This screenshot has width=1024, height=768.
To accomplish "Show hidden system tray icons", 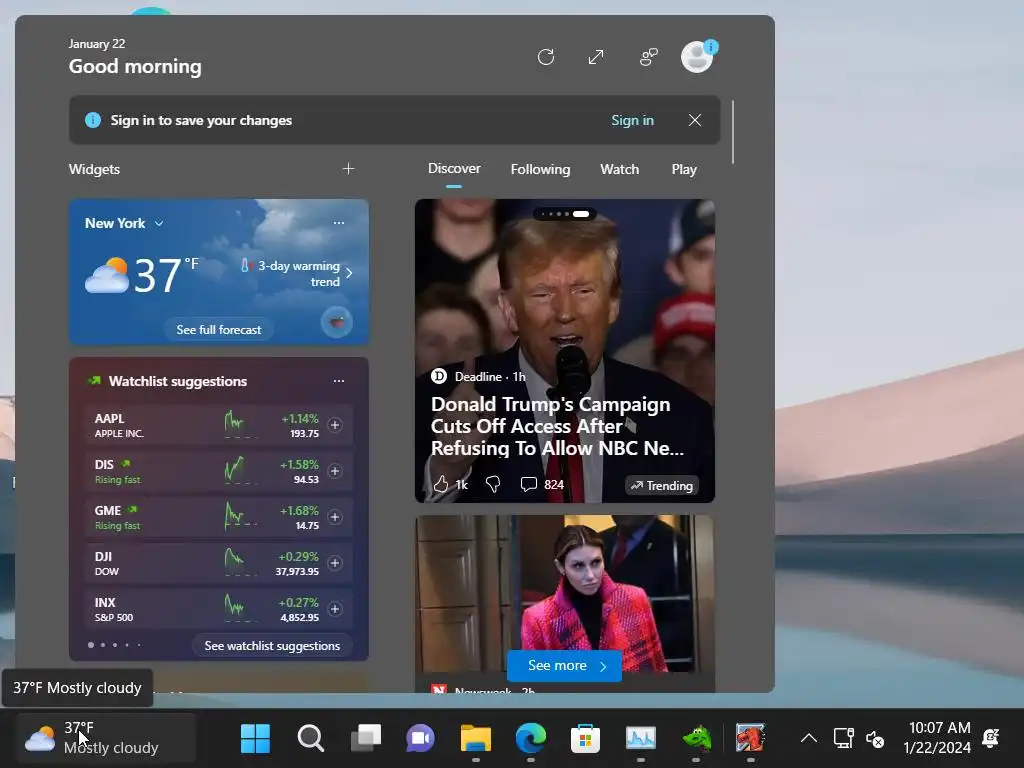I will pyautogui.click(x=808, y=739).
